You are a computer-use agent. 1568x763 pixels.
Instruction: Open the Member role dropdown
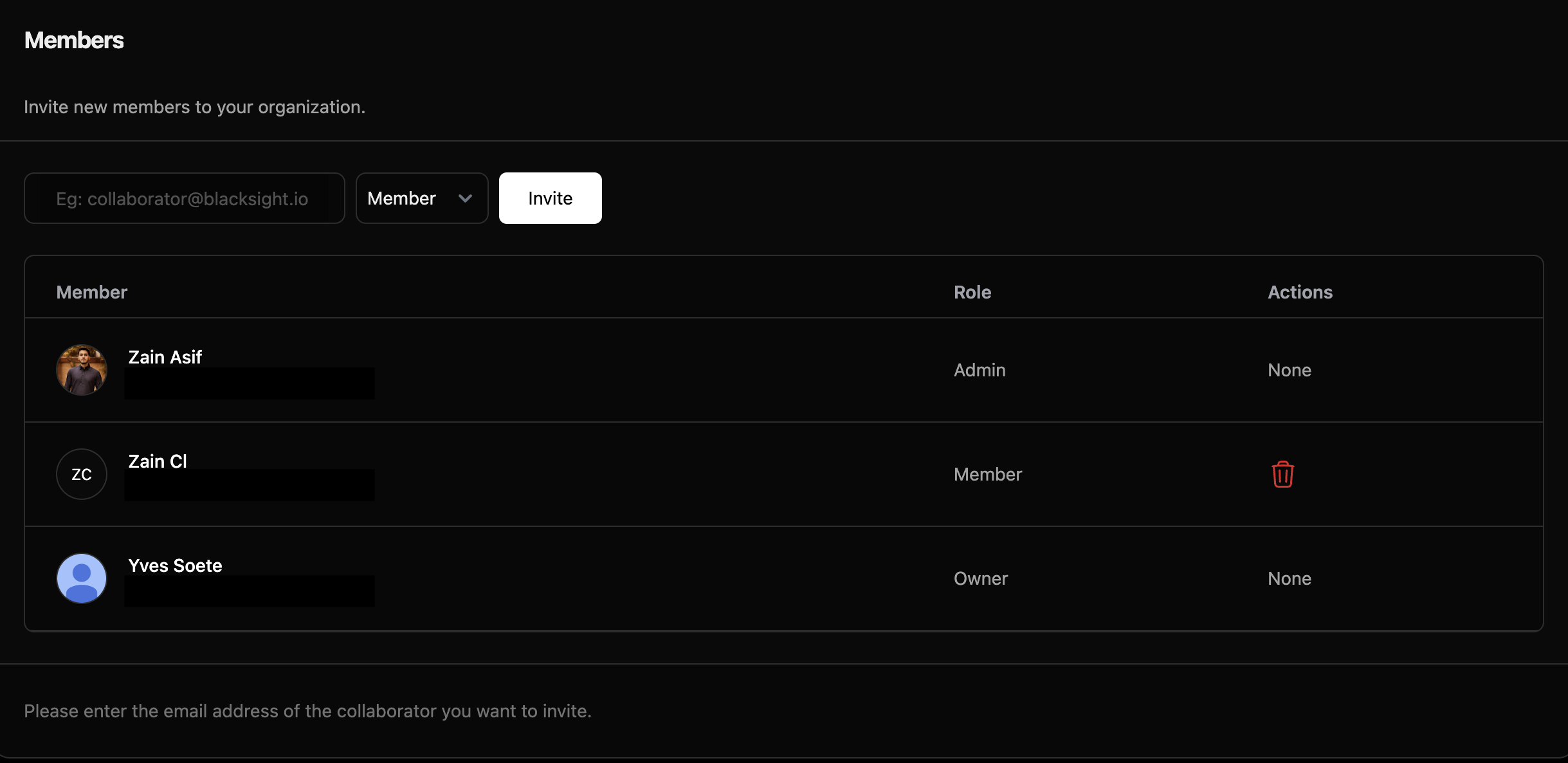421,198
